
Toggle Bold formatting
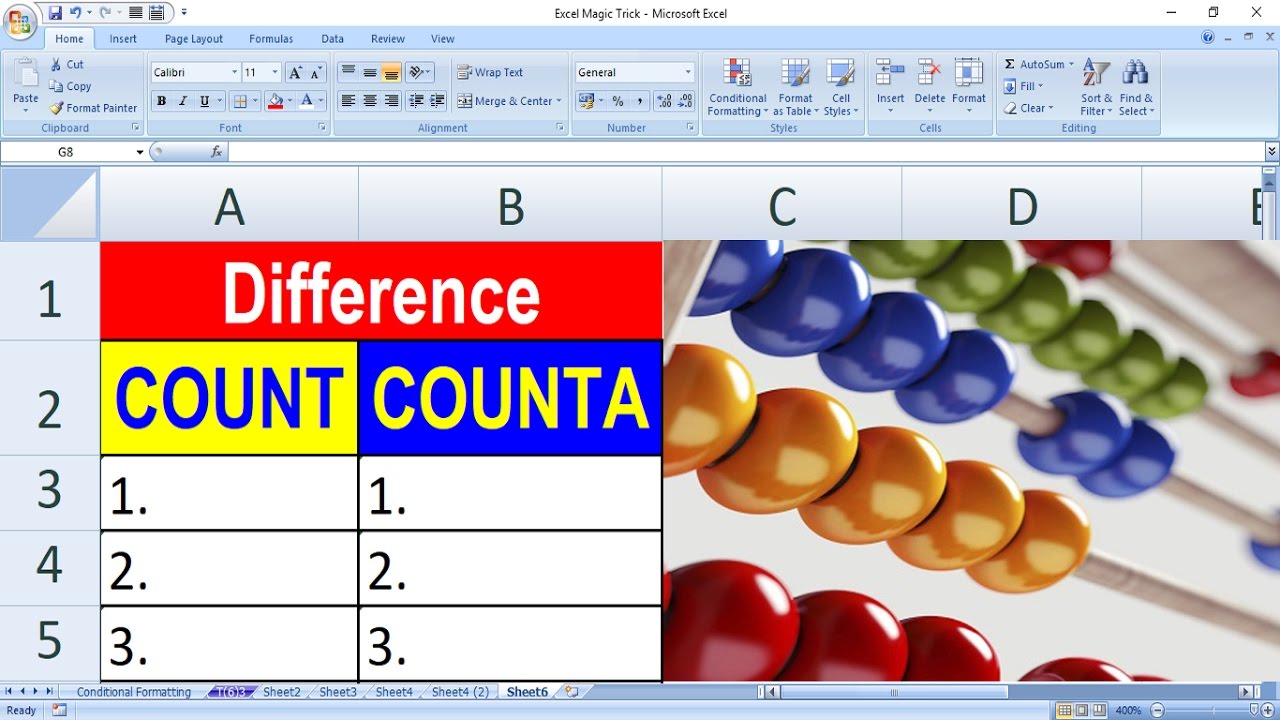pyautogui.click(x=161, y=101)
